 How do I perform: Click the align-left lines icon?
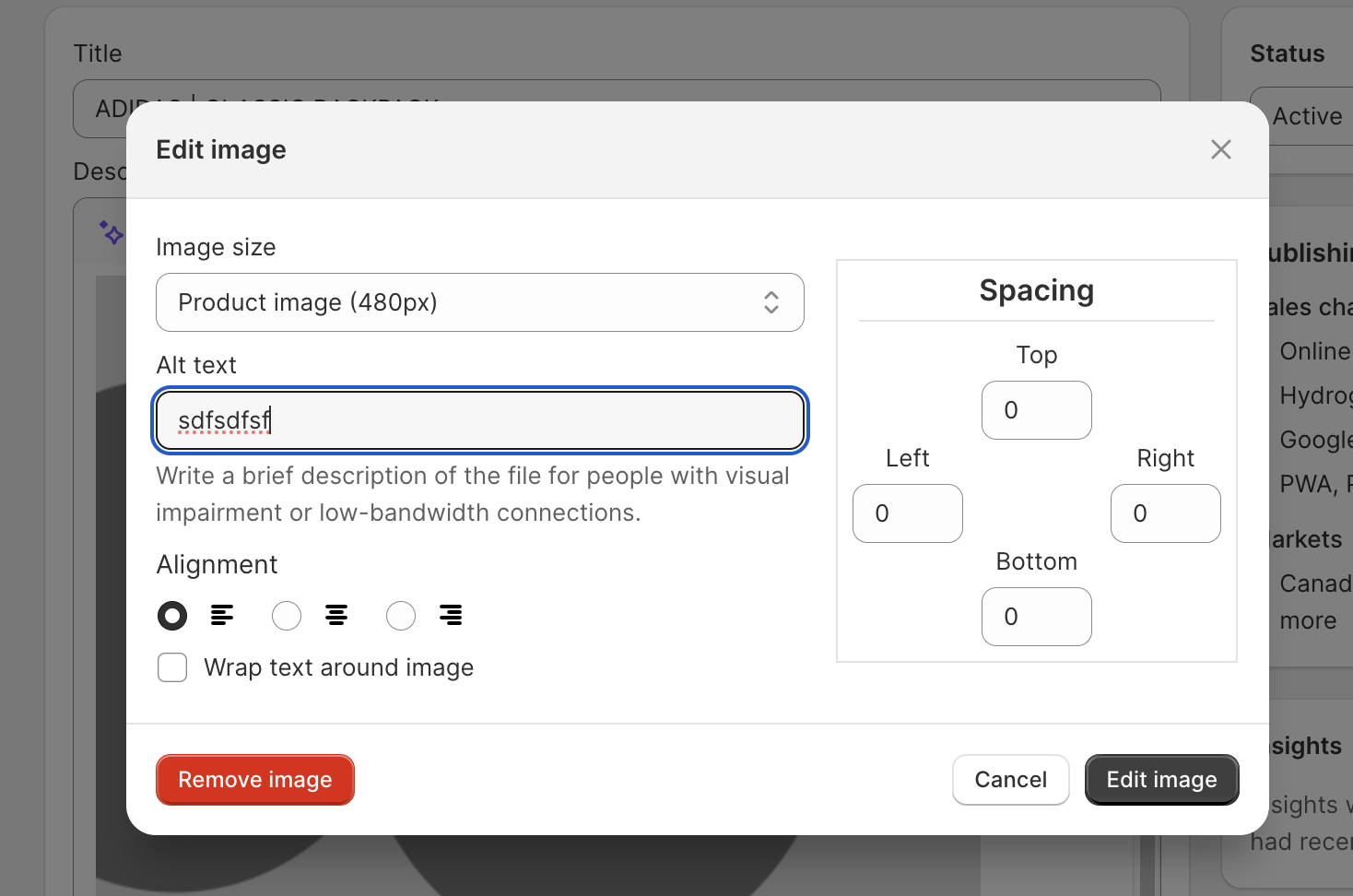pyautogui.click(x=222, y=615)
